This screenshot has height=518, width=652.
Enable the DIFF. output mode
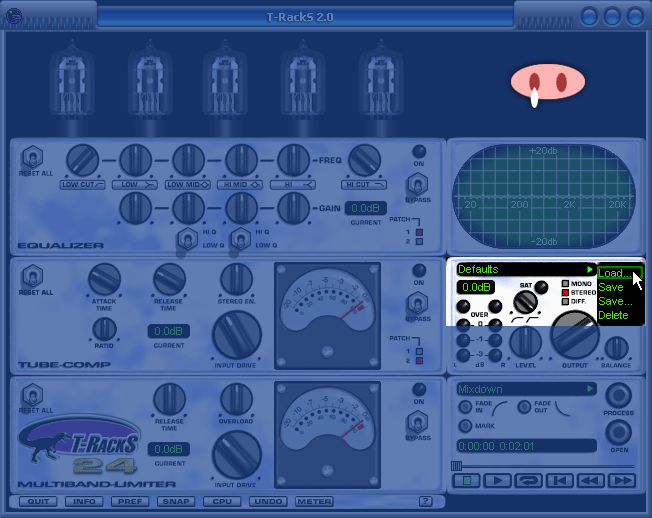[565, 301]
